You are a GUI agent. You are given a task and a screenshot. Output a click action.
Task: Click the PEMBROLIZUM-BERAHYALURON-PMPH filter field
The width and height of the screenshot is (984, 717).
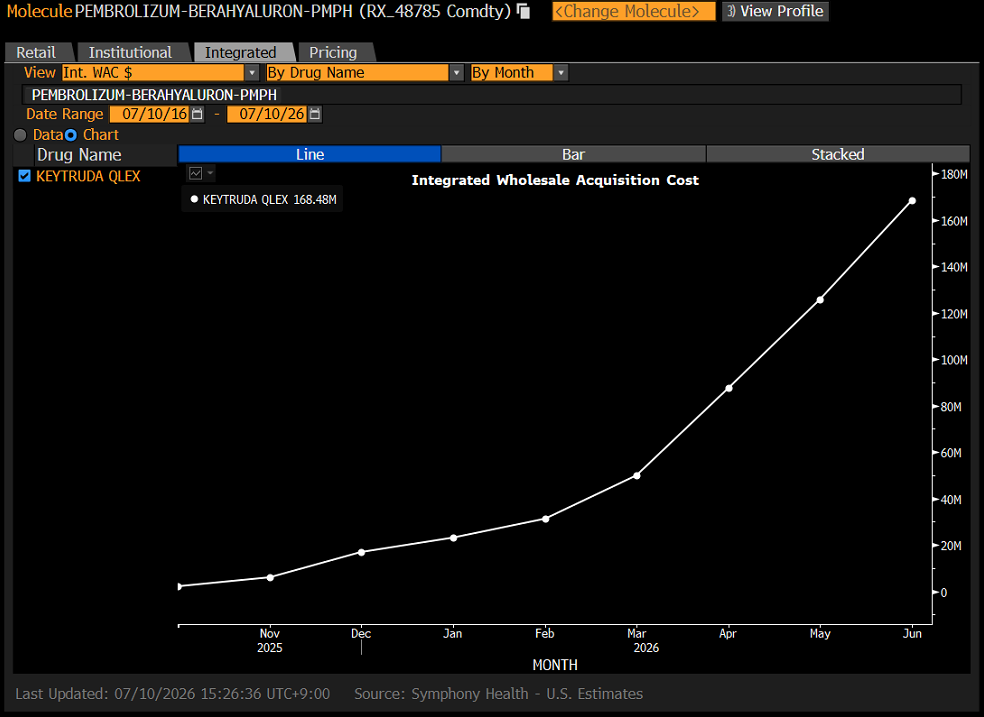(x=491, y=95)
